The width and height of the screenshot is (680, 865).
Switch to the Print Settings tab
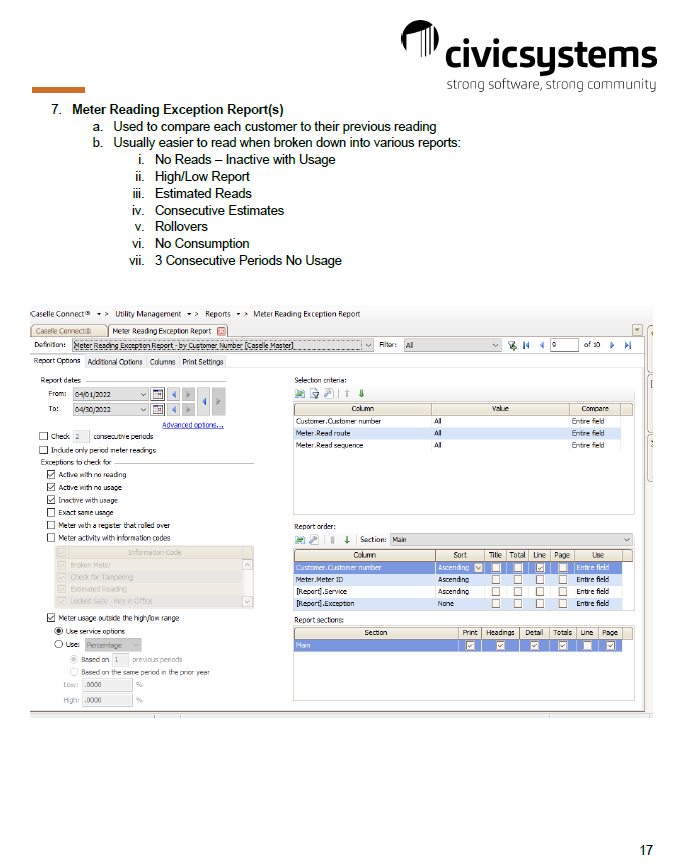(203, 362)
